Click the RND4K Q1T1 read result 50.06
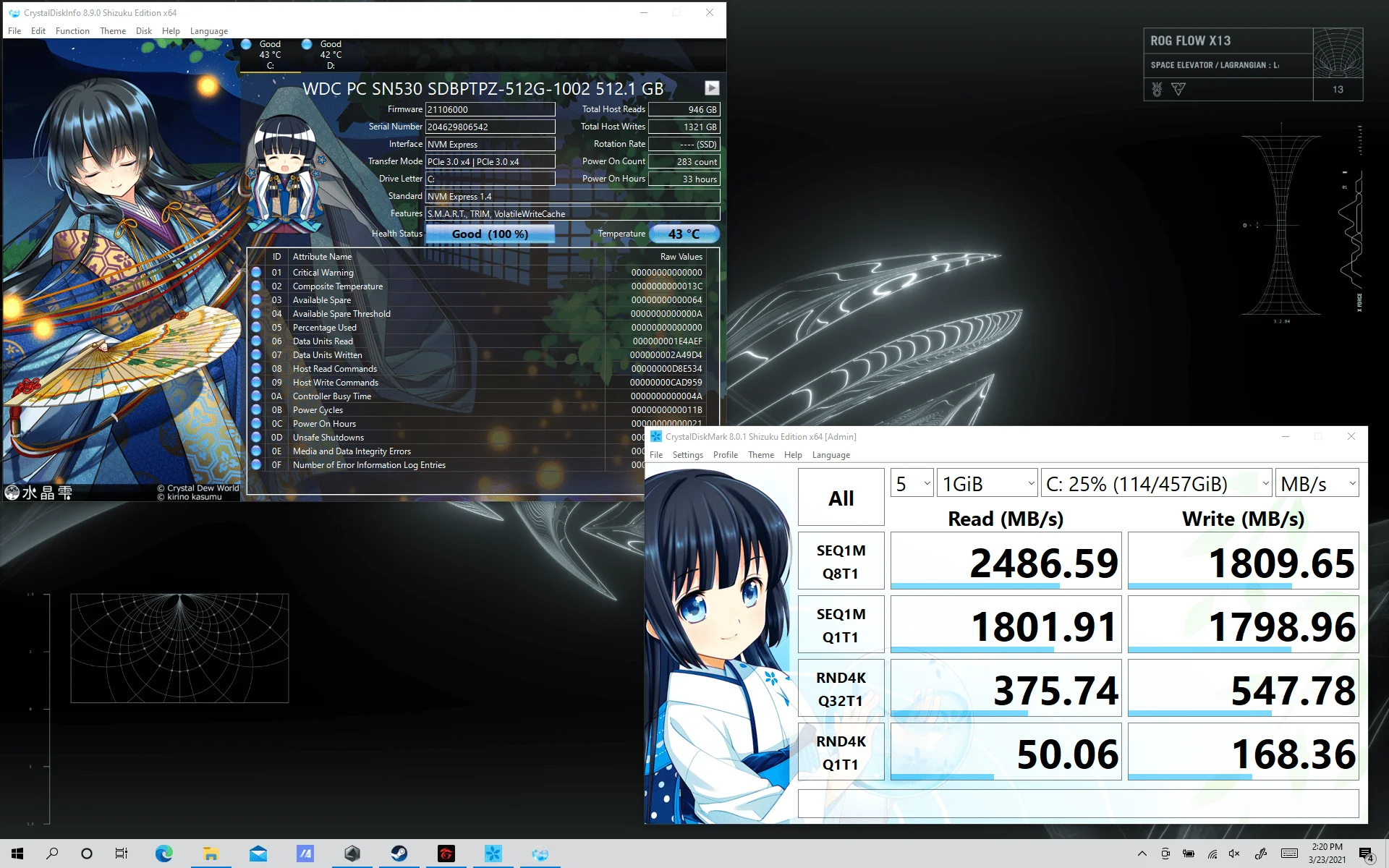1389x868 pixels. [x=1006, y=753]
